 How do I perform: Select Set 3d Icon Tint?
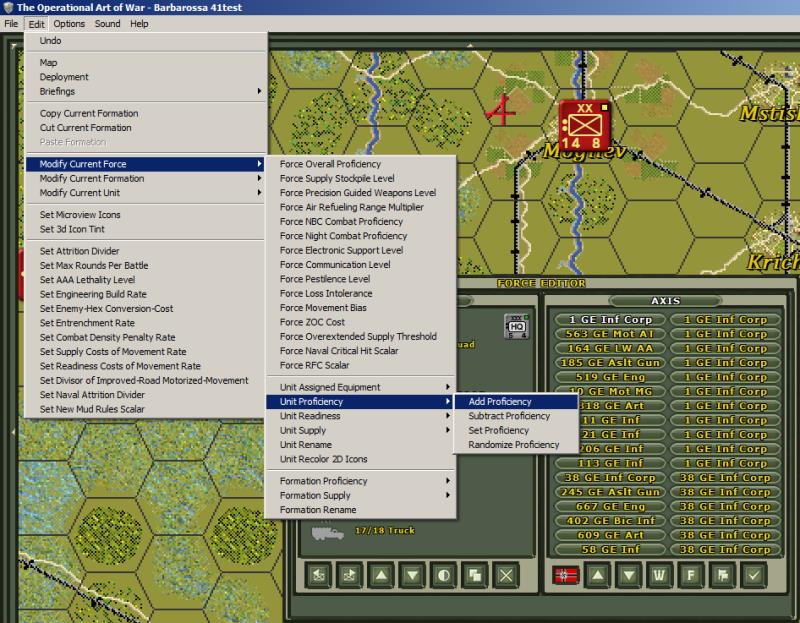[145, 229]
